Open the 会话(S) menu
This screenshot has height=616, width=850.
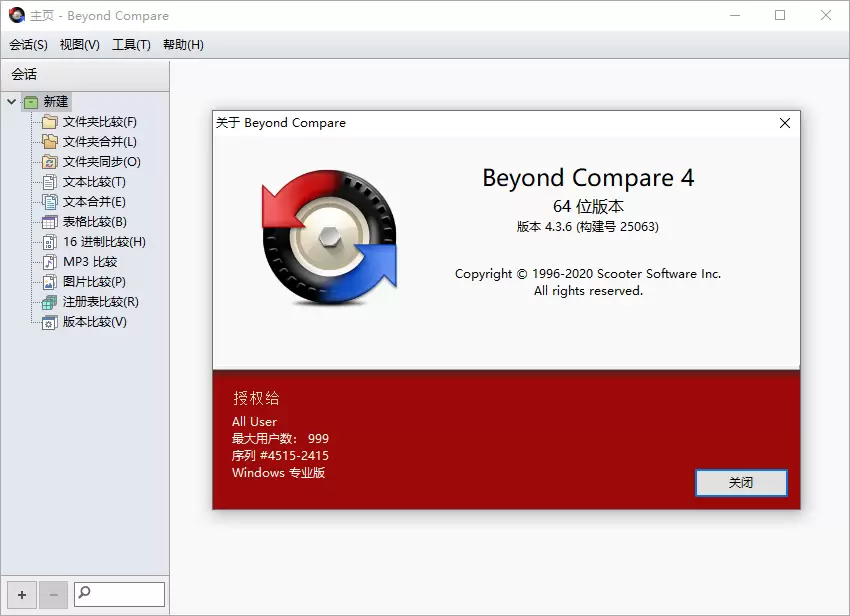(28, 45)
